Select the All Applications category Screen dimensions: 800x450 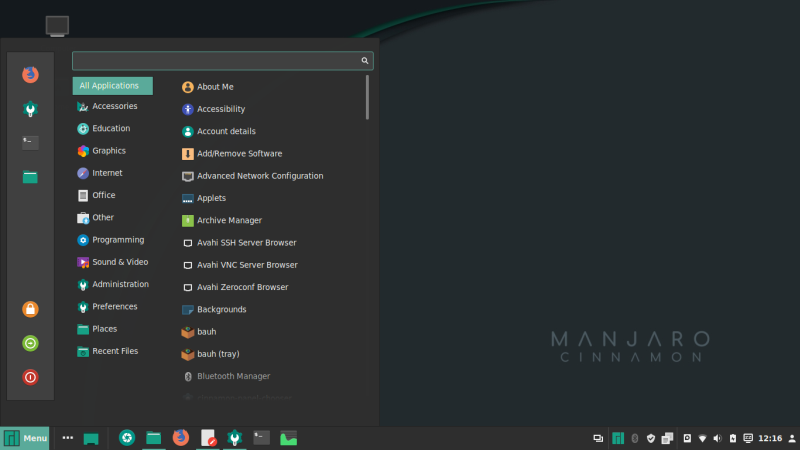112,86
